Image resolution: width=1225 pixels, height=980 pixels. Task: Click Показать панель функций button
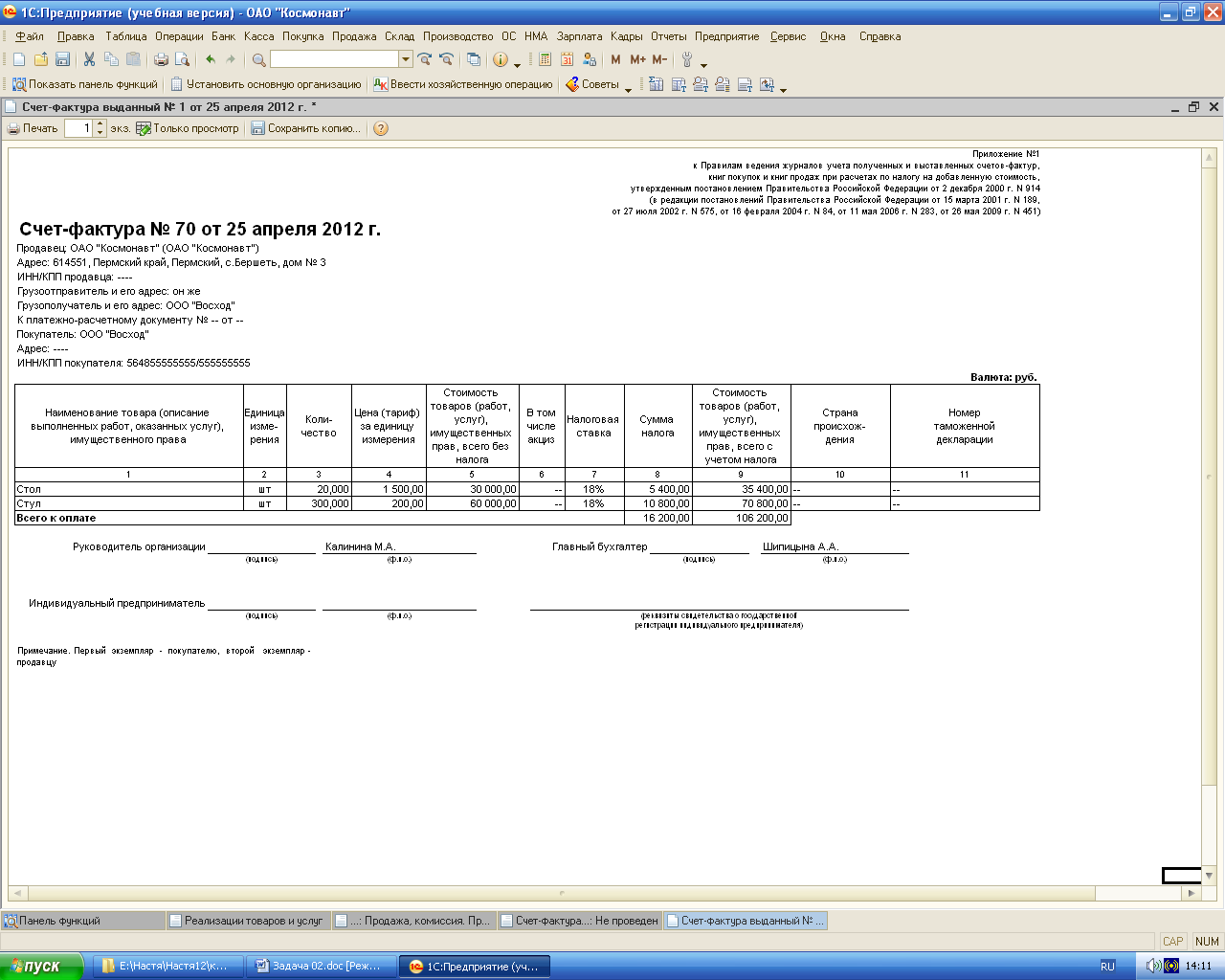tap(84, 84)
